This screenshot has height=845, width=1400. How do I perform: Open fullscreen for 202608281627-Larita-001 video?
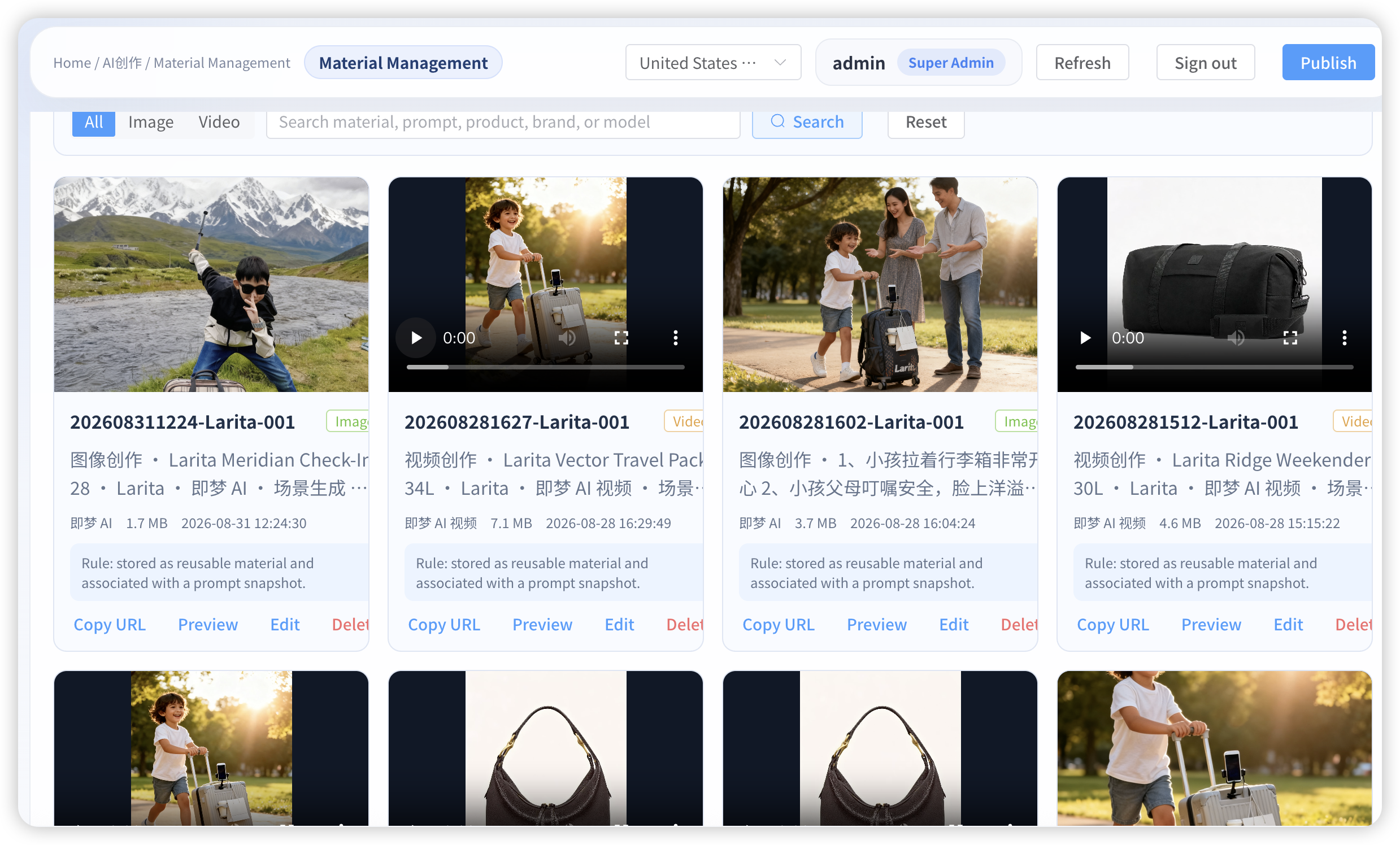coord(621,338)
